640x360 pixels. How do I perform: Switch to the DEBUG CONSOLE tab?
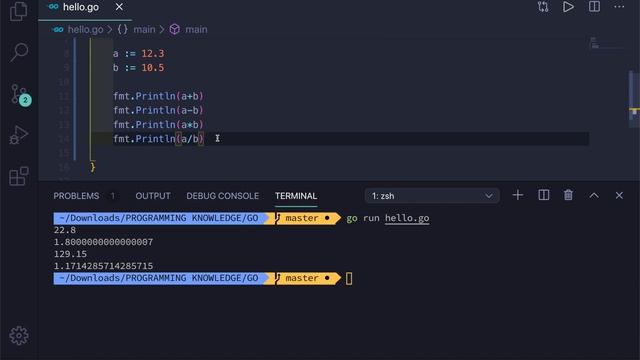[x=222, y=196]
